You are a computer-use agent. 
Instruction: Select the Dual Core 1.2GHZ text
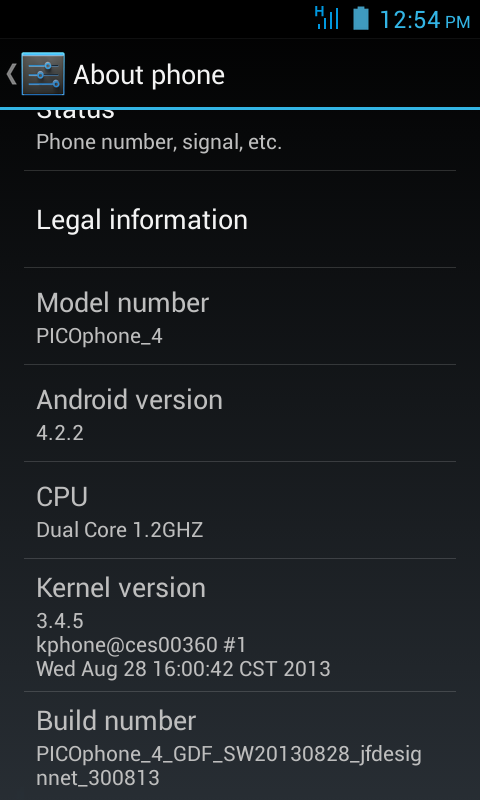pyautogui.click(x=120, y=530)
